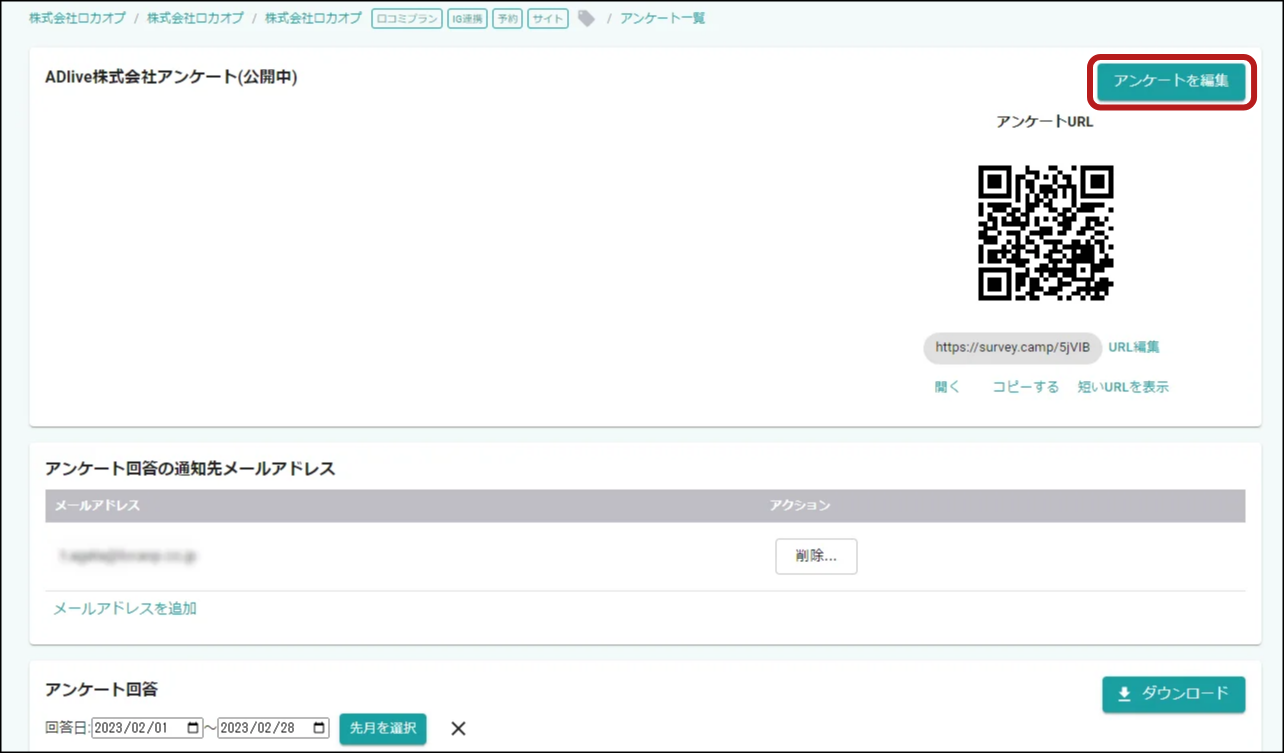Click the survey QR code image

tap(1045, 233)
